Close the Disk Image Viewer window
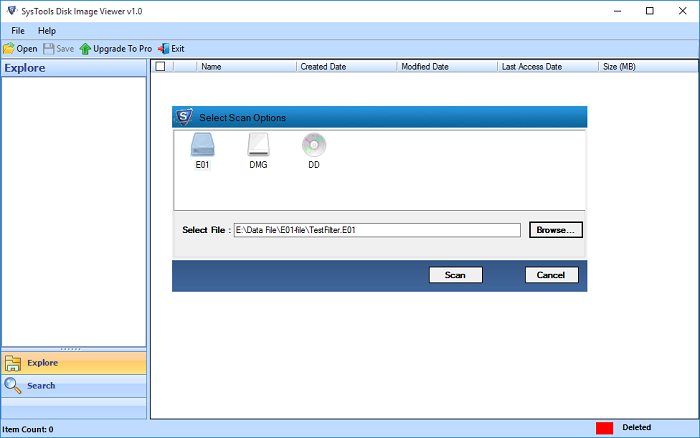 click(x=683, y=11)
